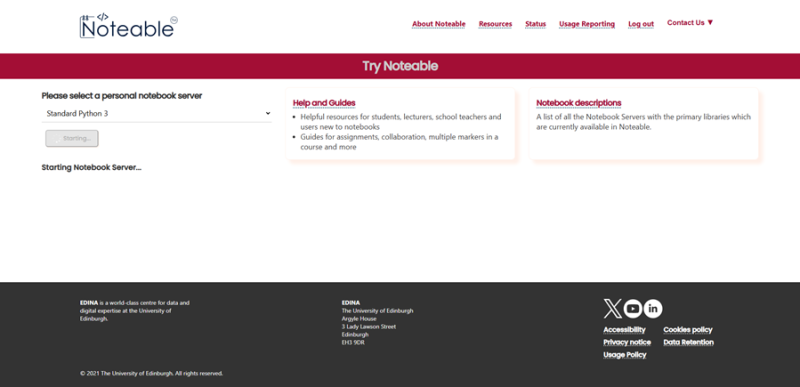Go to Usage Reporting
800x387 pixels.
tap(587, 24)
